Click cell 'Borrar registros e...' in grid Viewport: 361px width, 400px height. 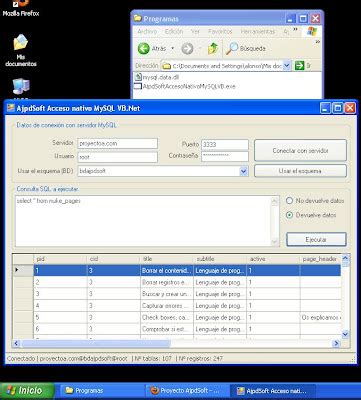[167, 282]
